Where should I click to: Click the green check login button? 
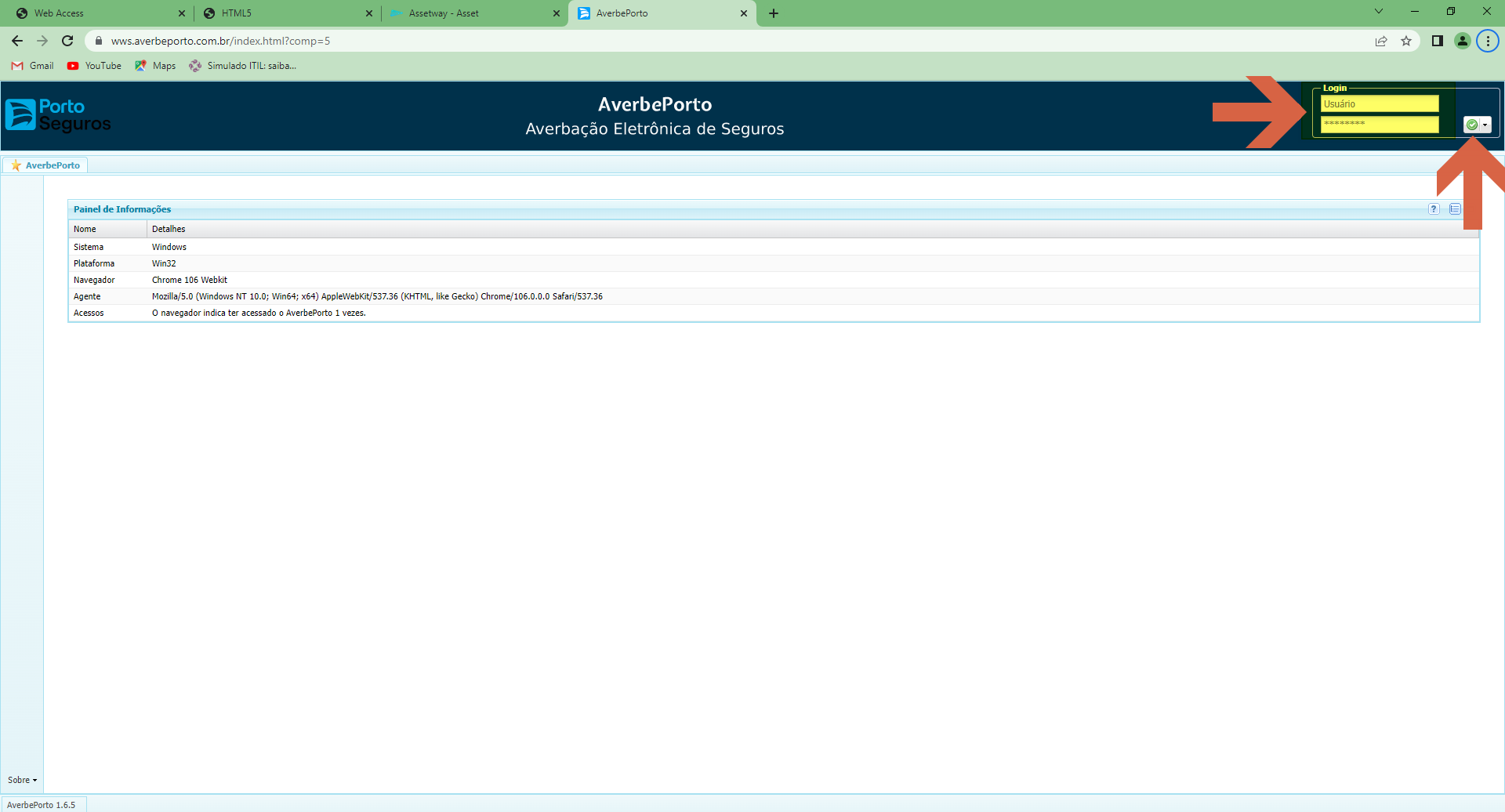click(x=1472, y=125)
